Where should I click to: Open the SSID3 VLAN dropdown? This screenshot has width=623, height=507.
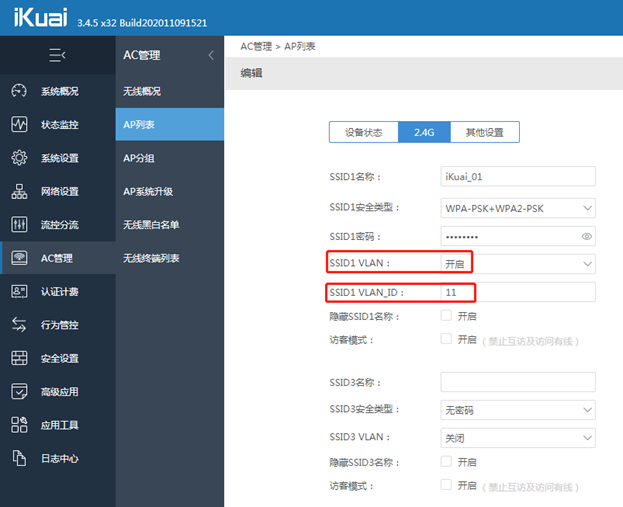[x=517, y=438]
